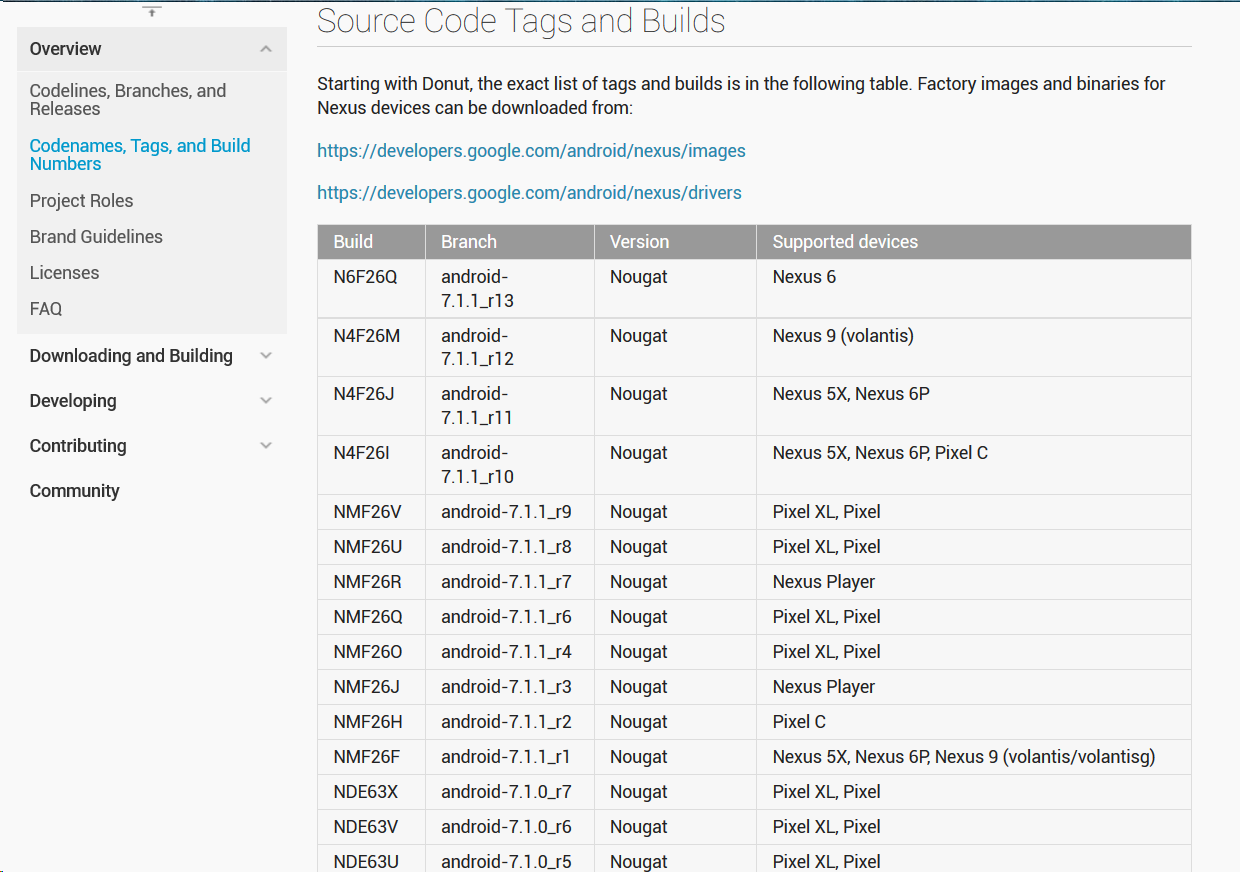The image size is (1240, 872).
Task: Click branch android-7.1.0_r5
Action: click(506, 862)
